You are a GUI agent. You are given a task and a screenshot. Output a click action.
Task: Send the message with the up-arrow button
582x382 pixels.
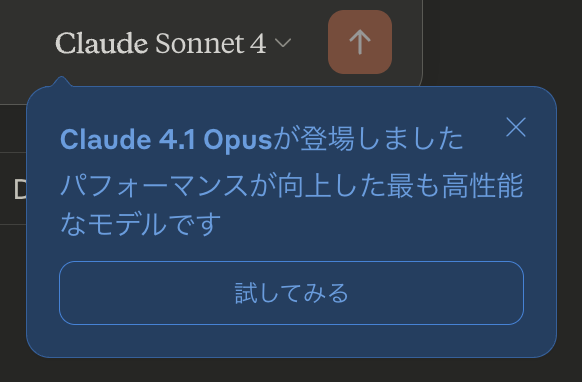coord(360,42)
